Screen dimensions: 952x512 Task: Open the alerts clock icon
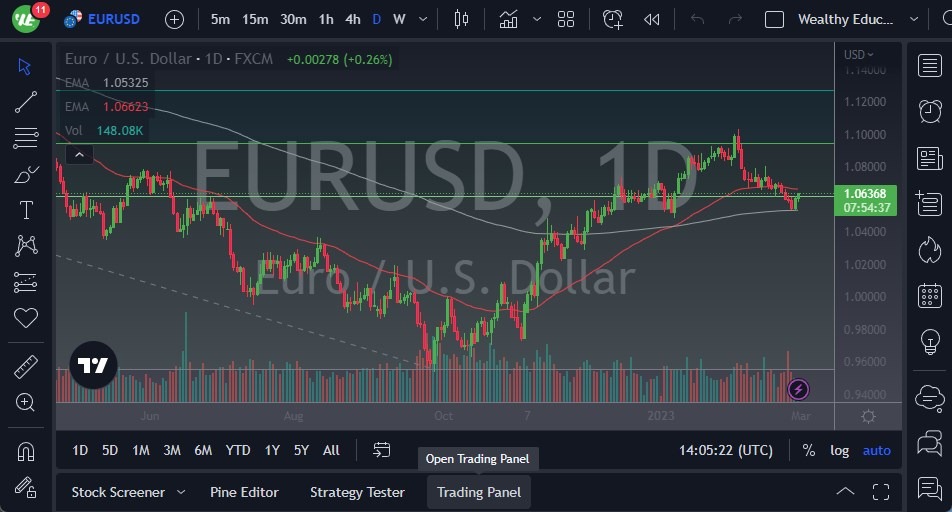[929, 111]
